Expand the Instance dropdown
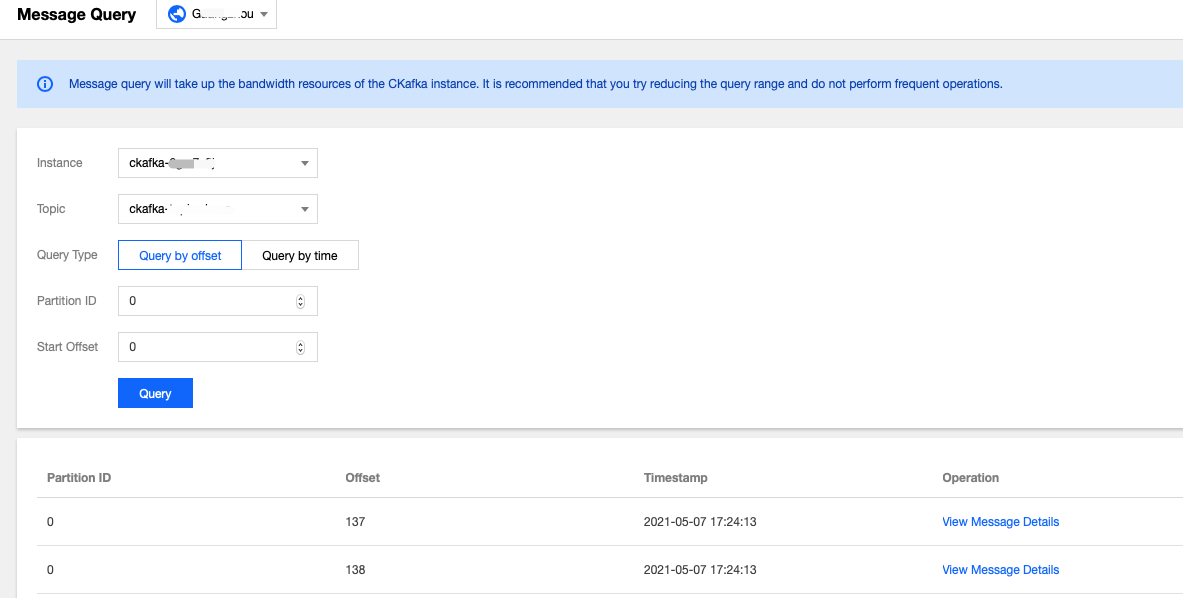1183x598 pixels. (218, 163)
